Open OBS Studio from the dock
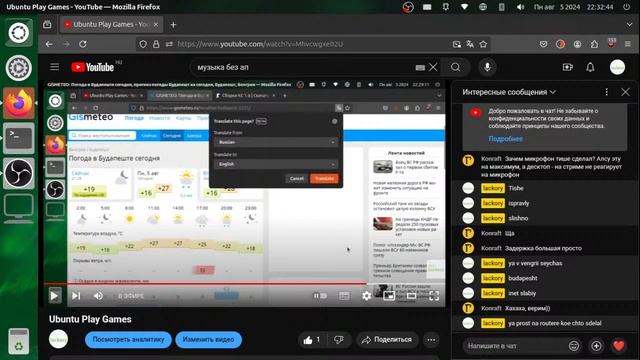The height and width of the screenshot is (360, 640). point(19,173)
